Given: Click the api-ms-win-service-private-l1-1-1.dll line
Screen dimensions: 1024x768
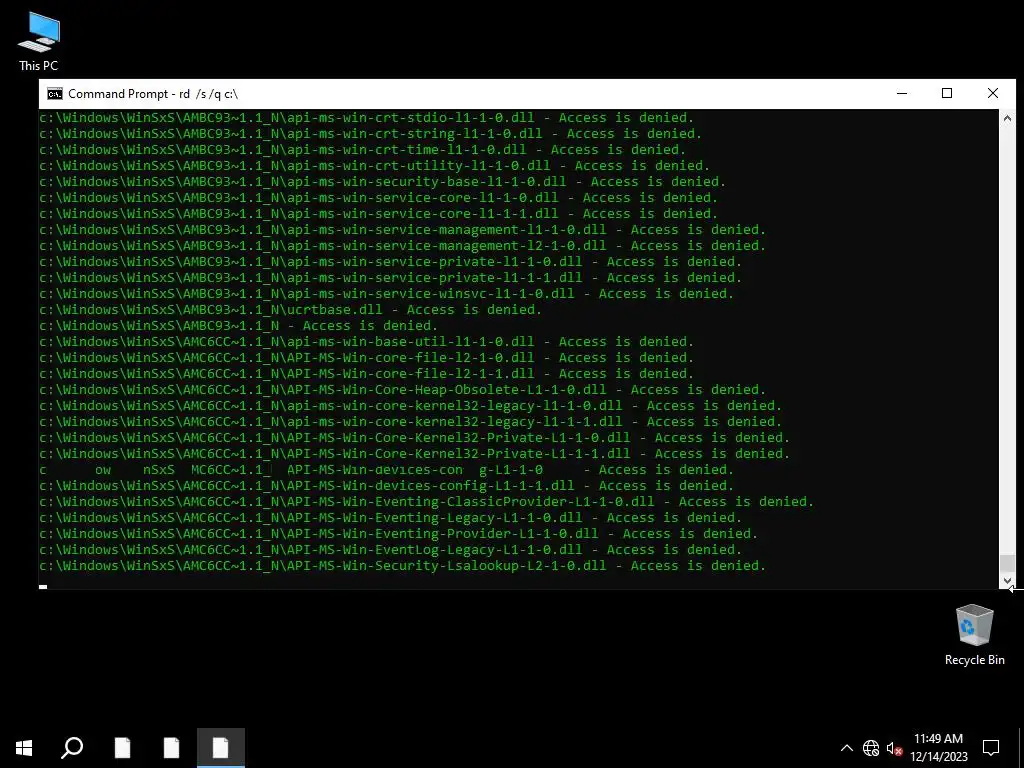Looking at the screenshot, I should [x=391, y=278].
